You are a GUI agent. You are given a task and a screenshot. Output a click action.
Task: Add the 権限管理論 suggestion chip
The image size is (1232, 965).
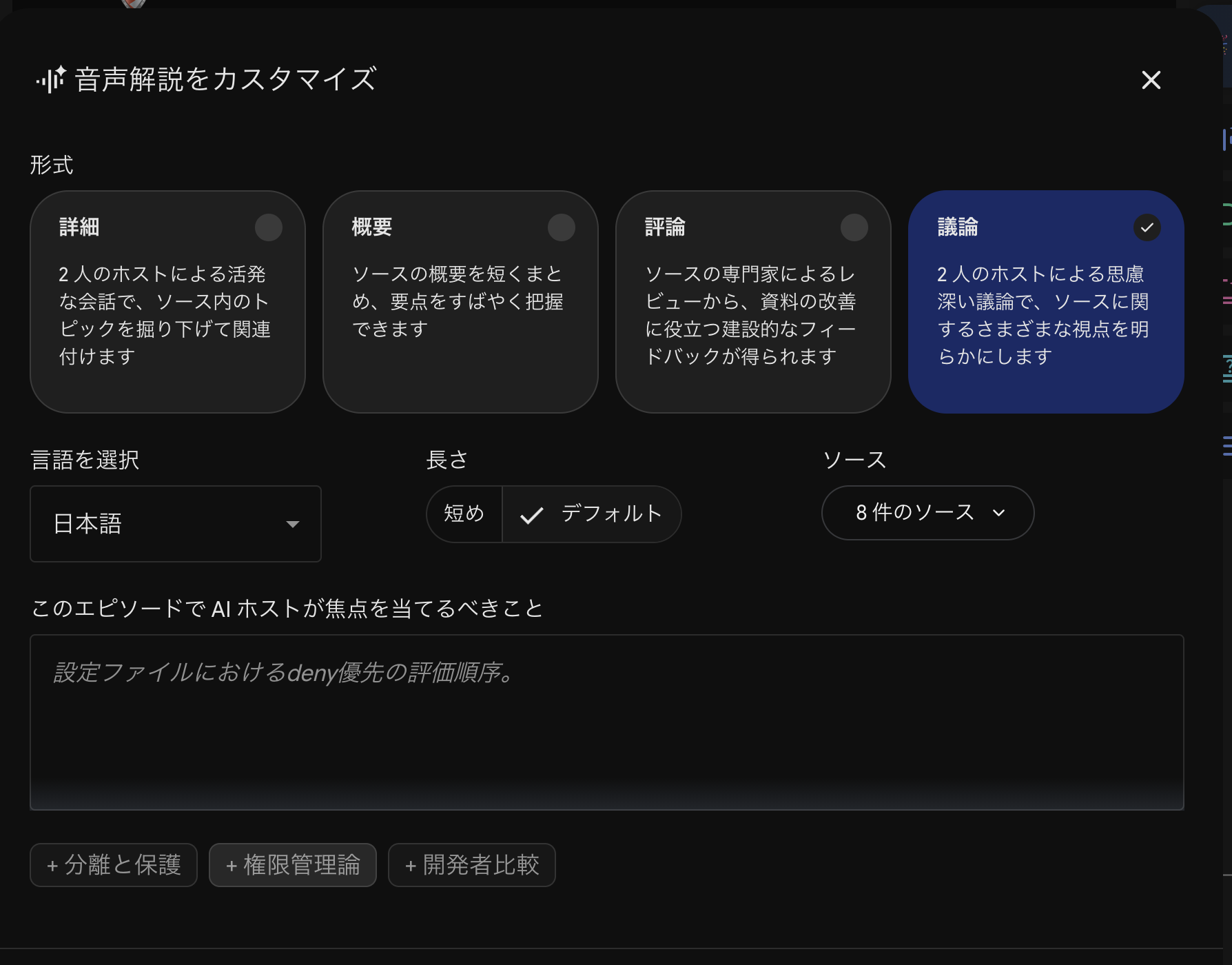[293, 865]
